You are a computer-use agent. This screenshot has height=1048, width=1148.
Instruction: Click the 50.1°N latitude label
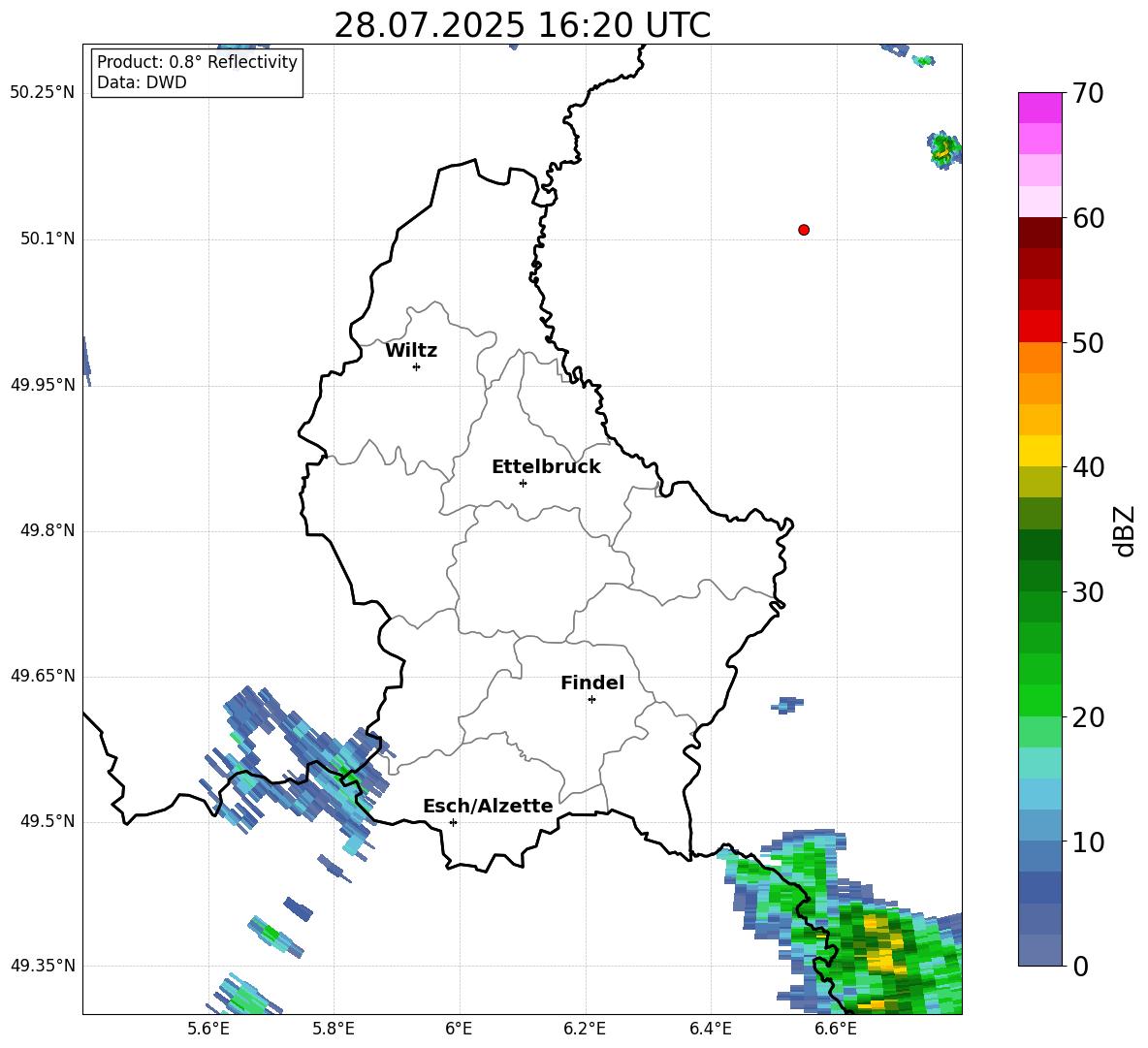(48, 239)
